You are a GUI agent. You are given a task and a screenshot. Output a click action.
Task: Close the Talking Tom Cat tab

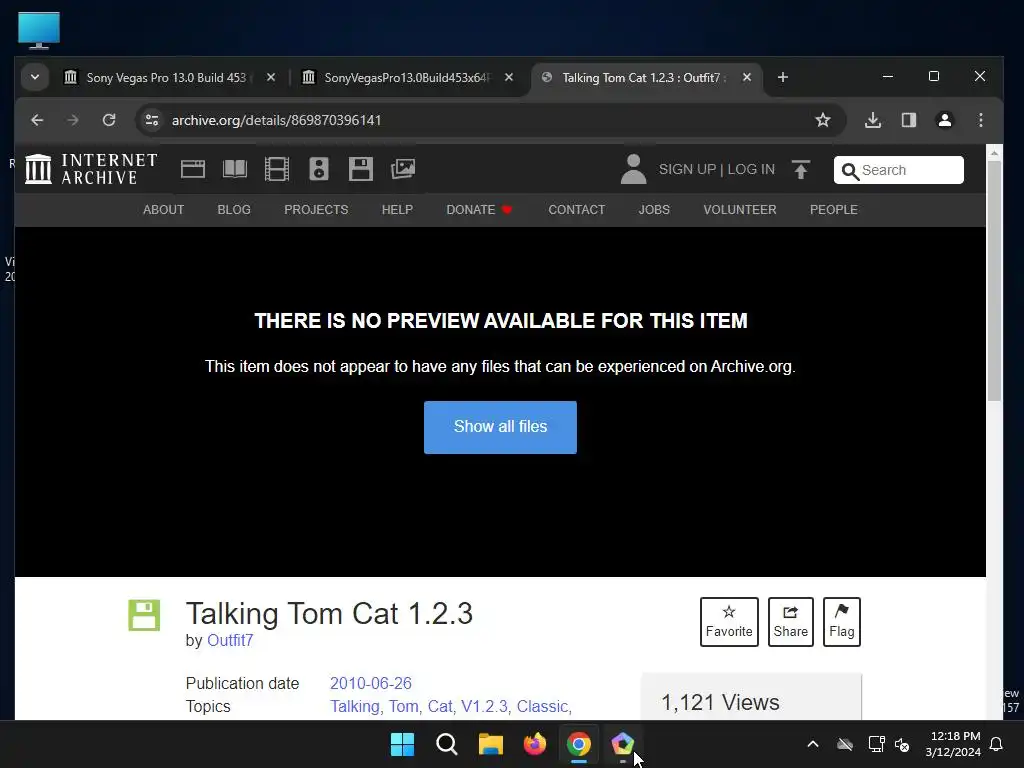coord(746,78)
